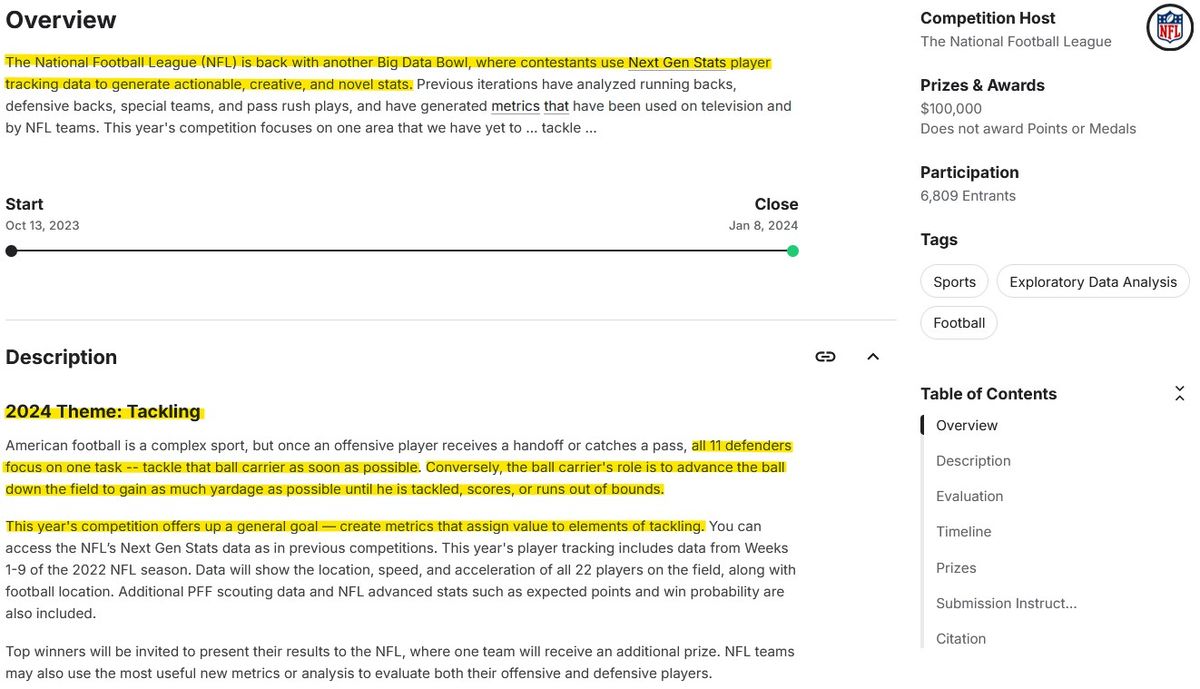Click the 'Oct 13, 2023' start date

42,226
